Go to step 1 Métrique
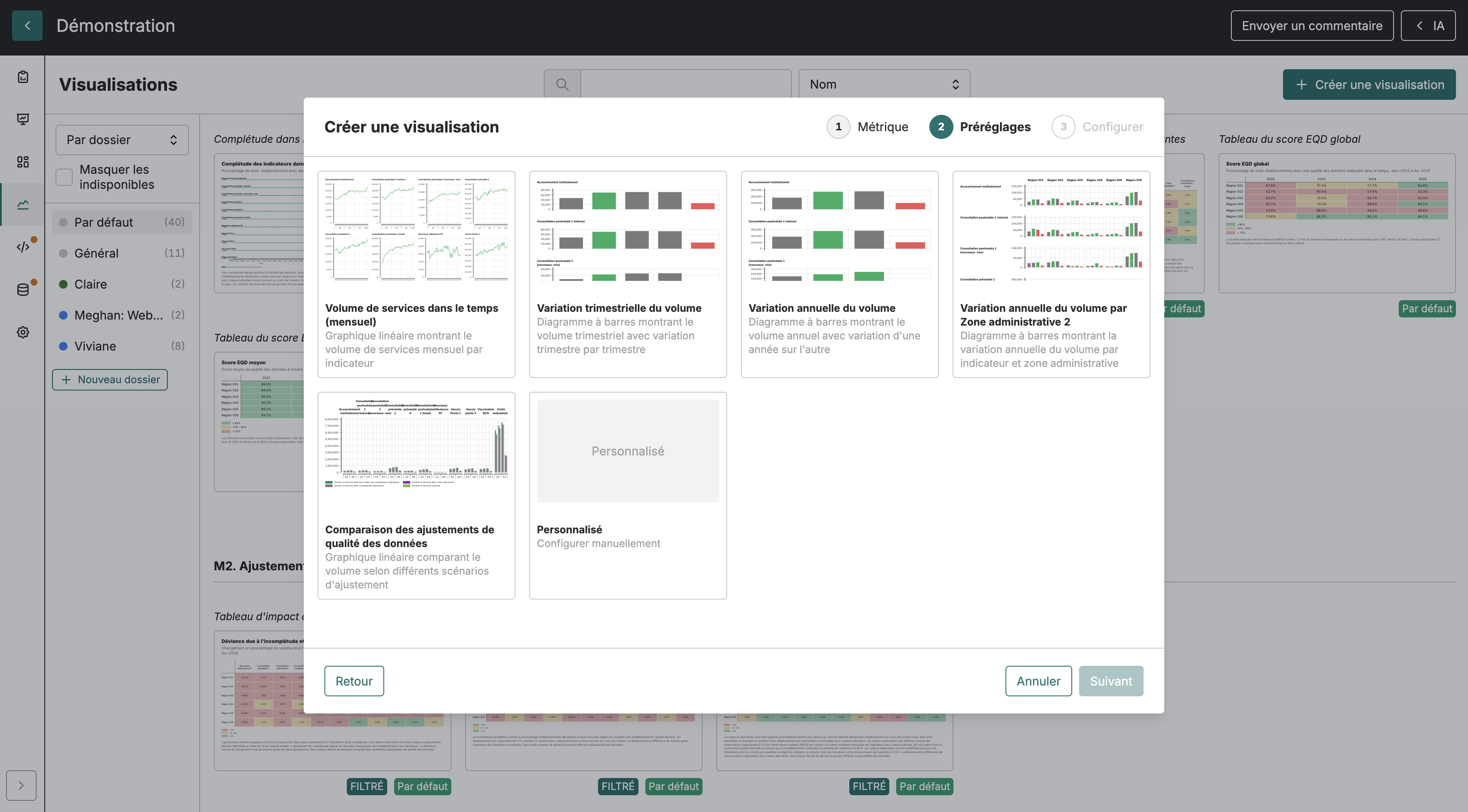Screen dimensions: 1468x812 (x=867, y=126)
